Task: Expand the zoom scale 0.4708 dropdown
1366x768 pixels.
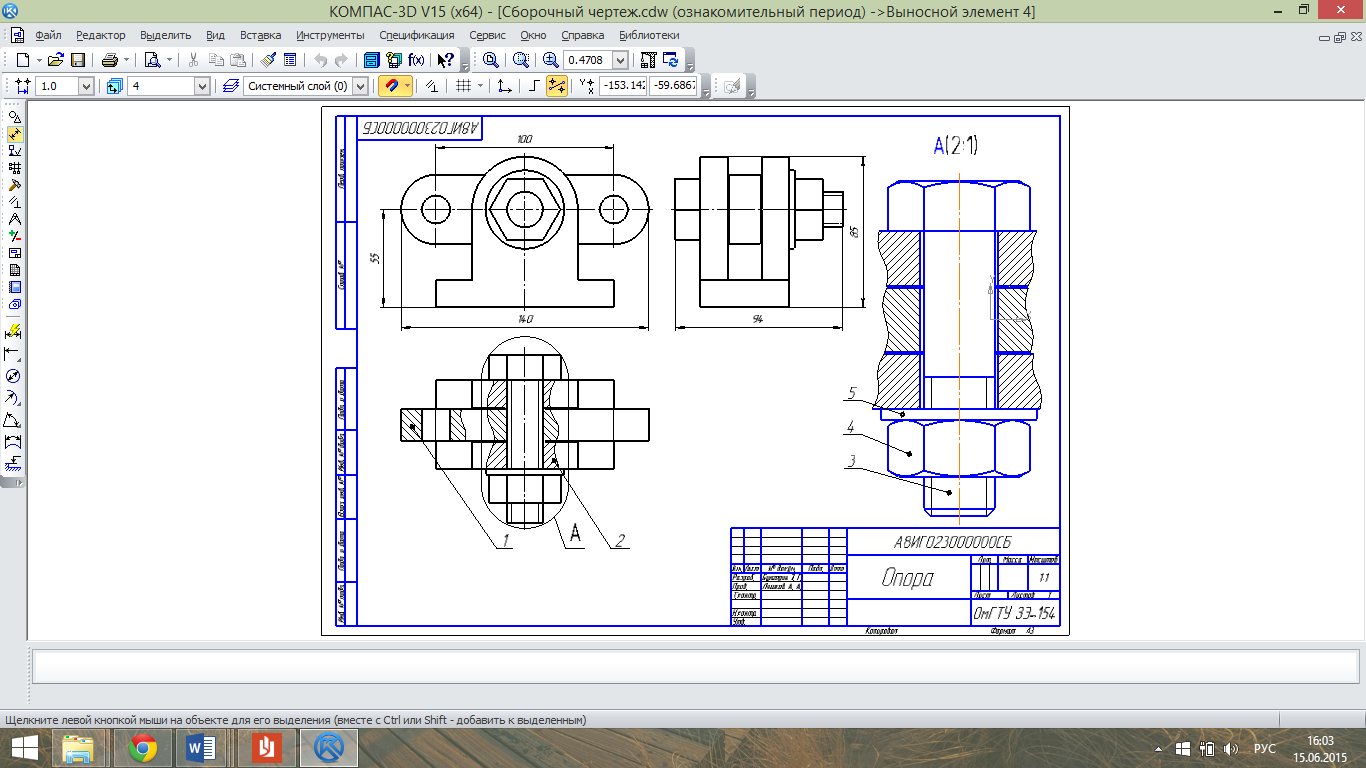Action: (620, 60)
